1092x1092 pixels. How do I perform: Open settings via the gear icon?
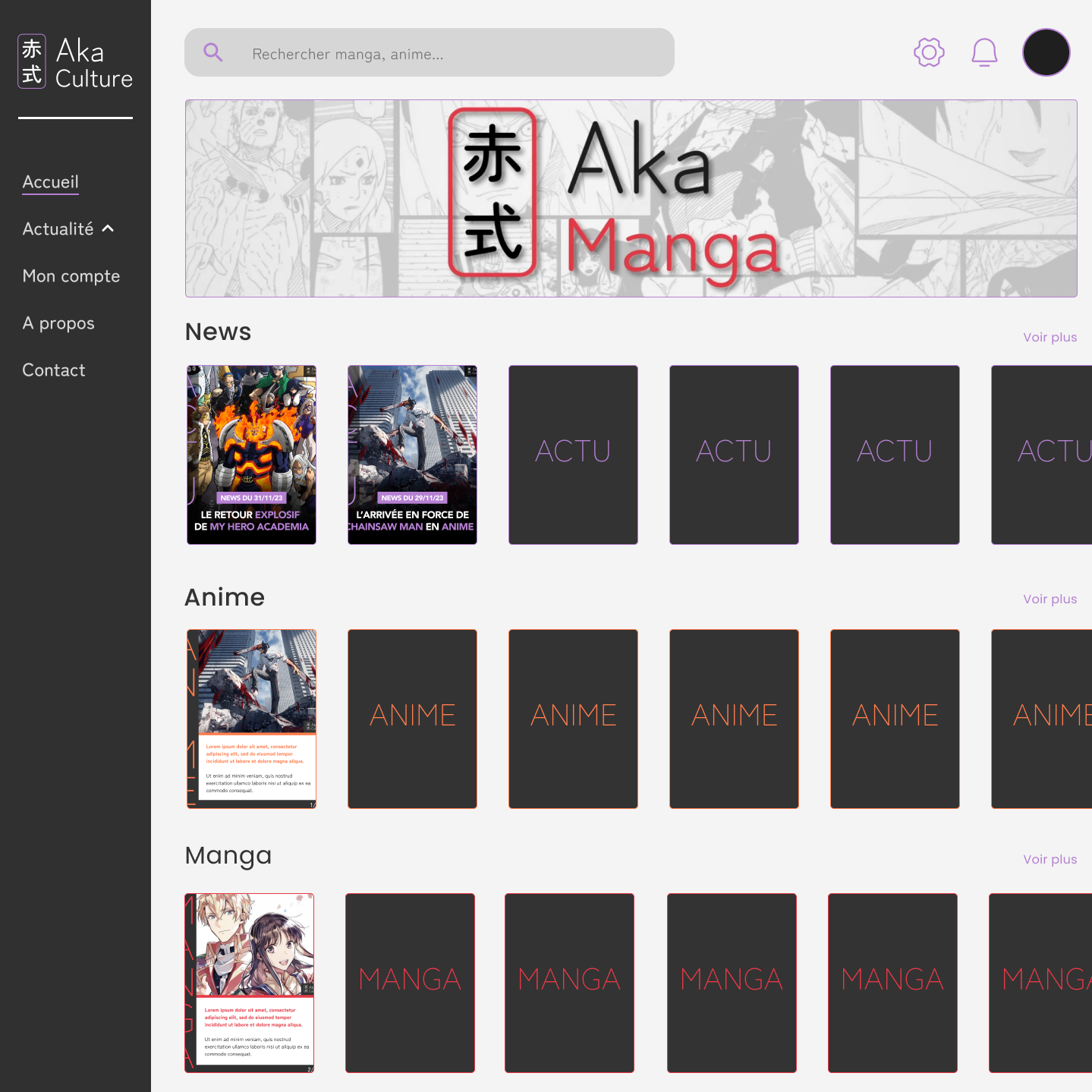(x=929, y=52)
